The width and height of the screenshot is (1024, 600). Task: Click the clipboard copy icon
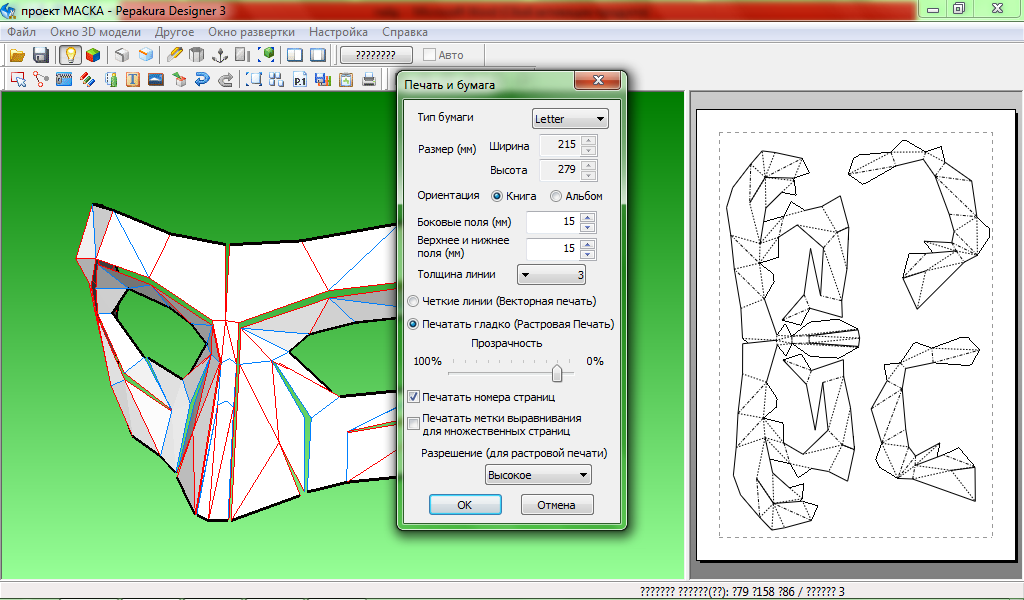tap(346, 80)
